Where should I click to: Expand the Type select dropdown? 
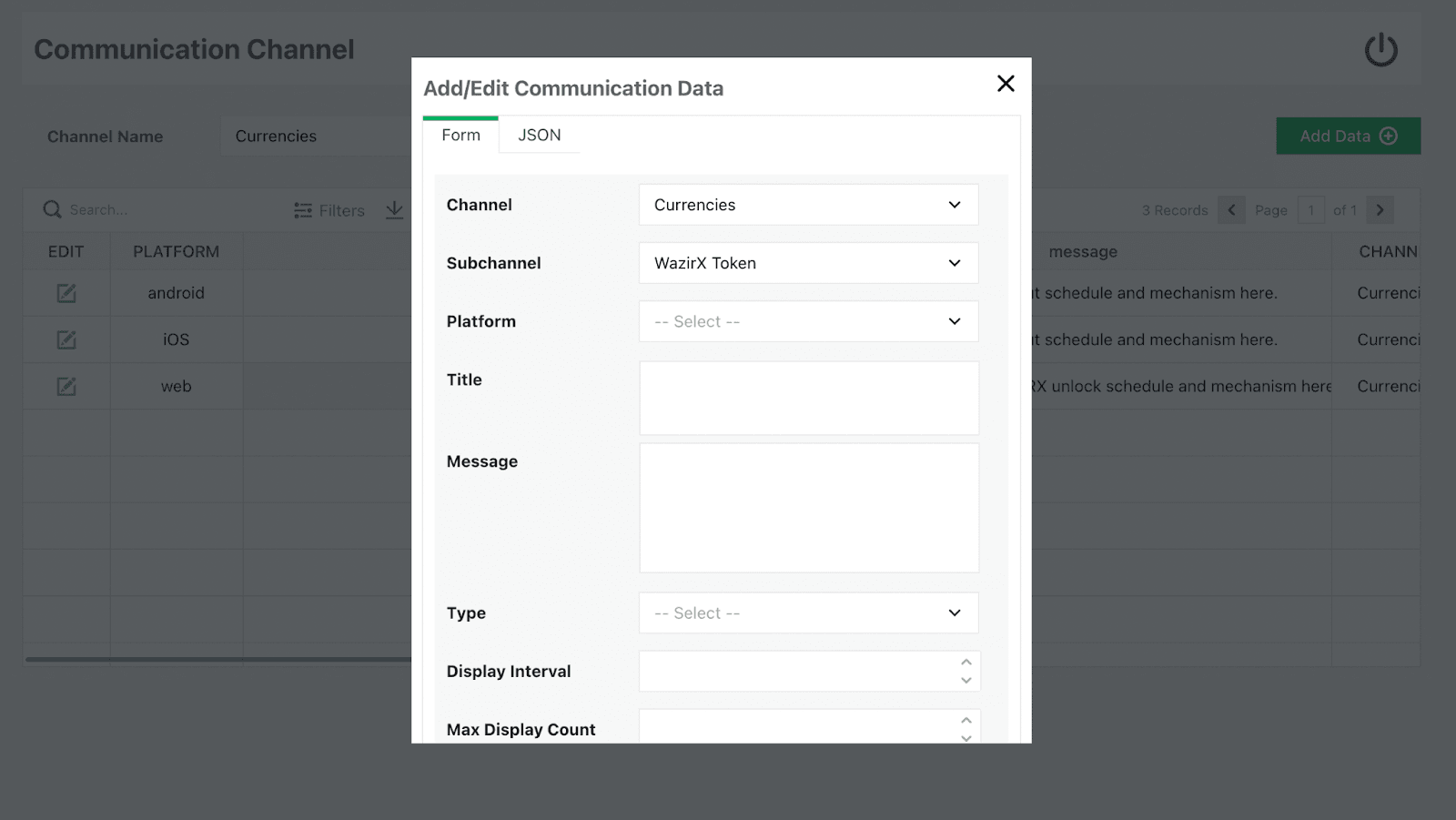(x=808, y=613)
